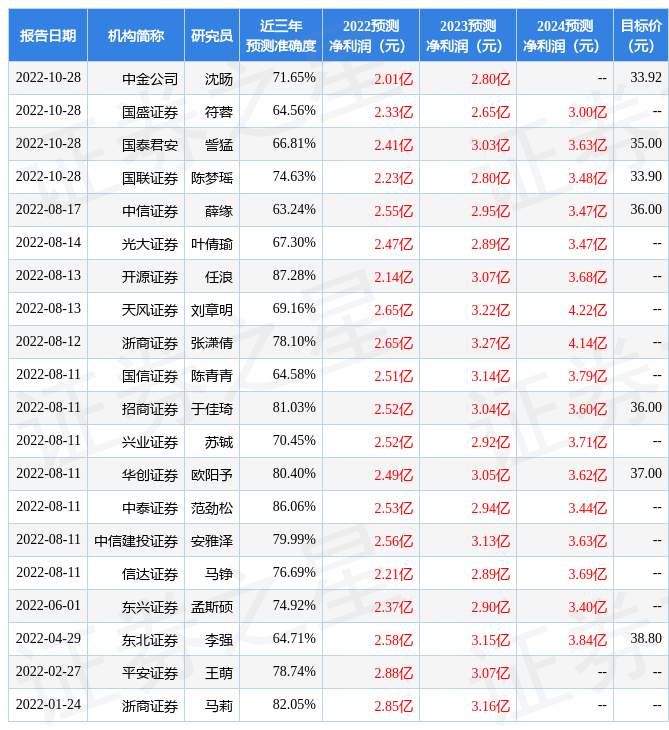Image resolution: width=669 pixels, height=730 pixels.
Task: Select the 2022预测净利润 column header
Action: [x=371, y=35]
